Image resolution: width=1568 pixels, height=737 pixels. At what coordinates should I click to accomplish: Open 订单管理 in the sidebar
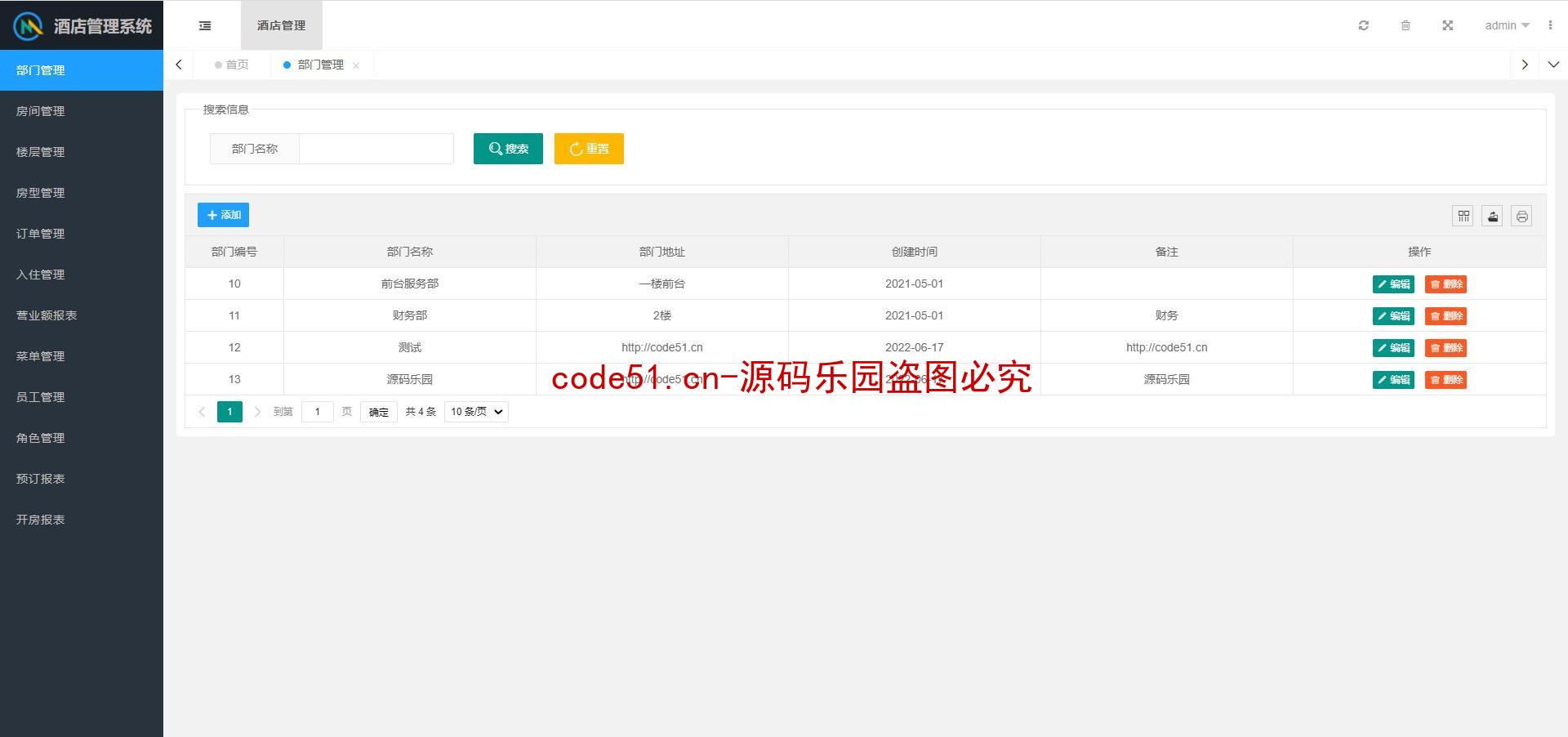click(x=82, y=234)
